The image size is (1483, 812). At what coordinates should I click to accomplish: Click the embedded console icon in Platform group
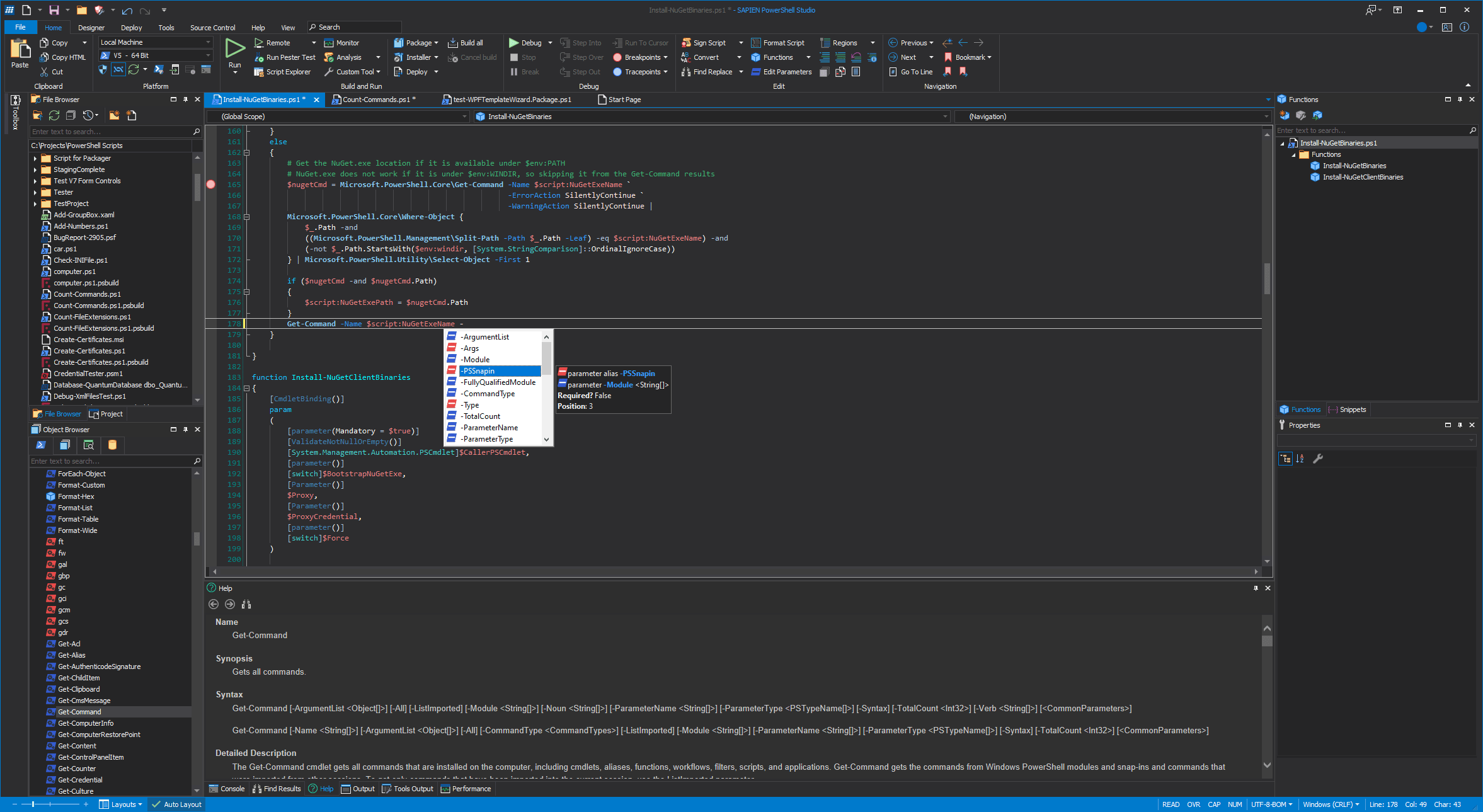[206, 70]
